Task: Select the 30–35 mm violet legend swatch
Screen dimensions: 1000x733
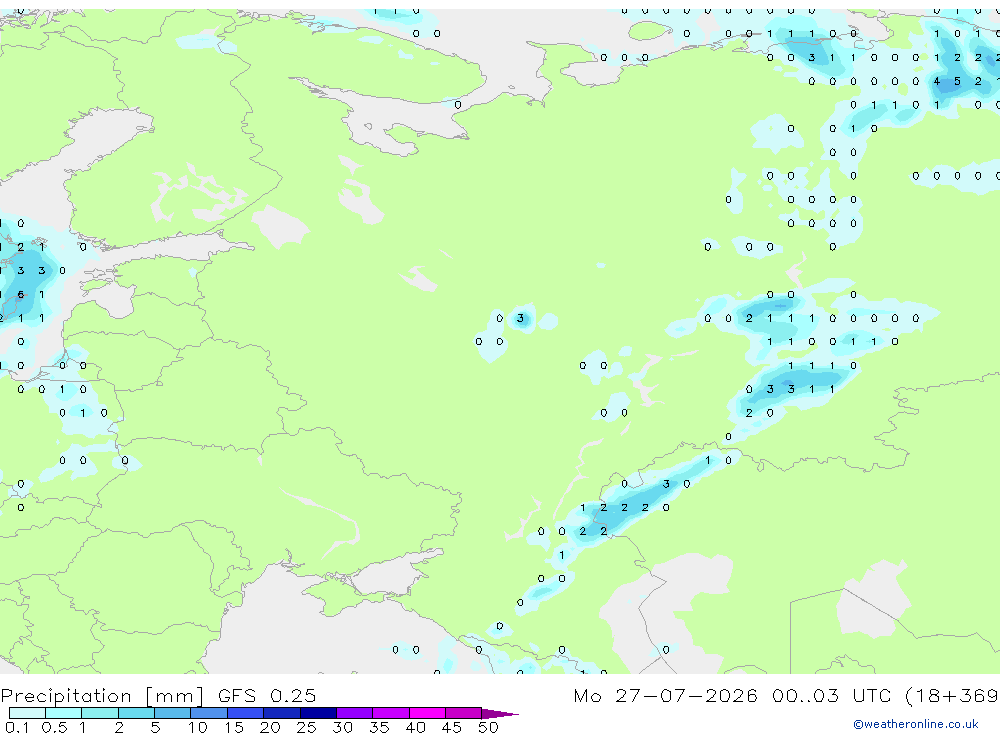Action: (355, 713)
